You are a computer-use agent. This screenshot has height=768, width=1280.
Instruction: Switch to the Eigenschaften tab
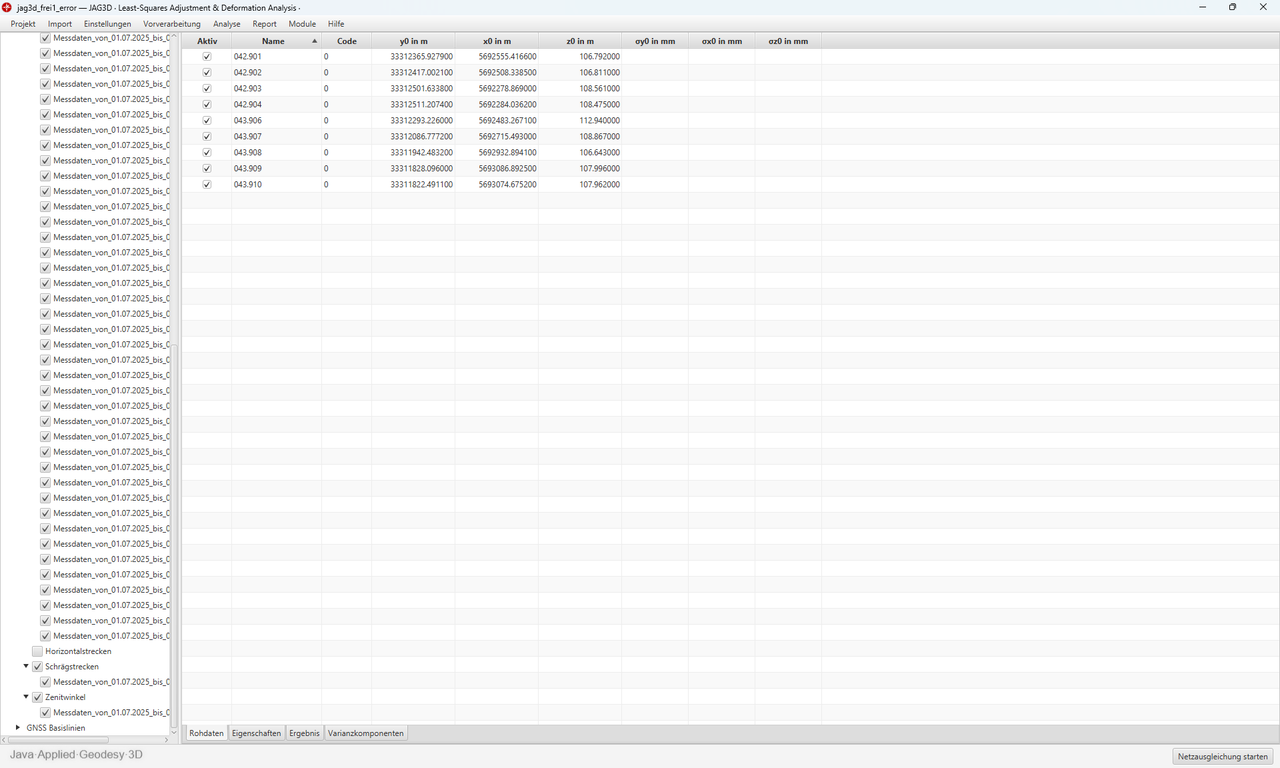click(256, 733)
